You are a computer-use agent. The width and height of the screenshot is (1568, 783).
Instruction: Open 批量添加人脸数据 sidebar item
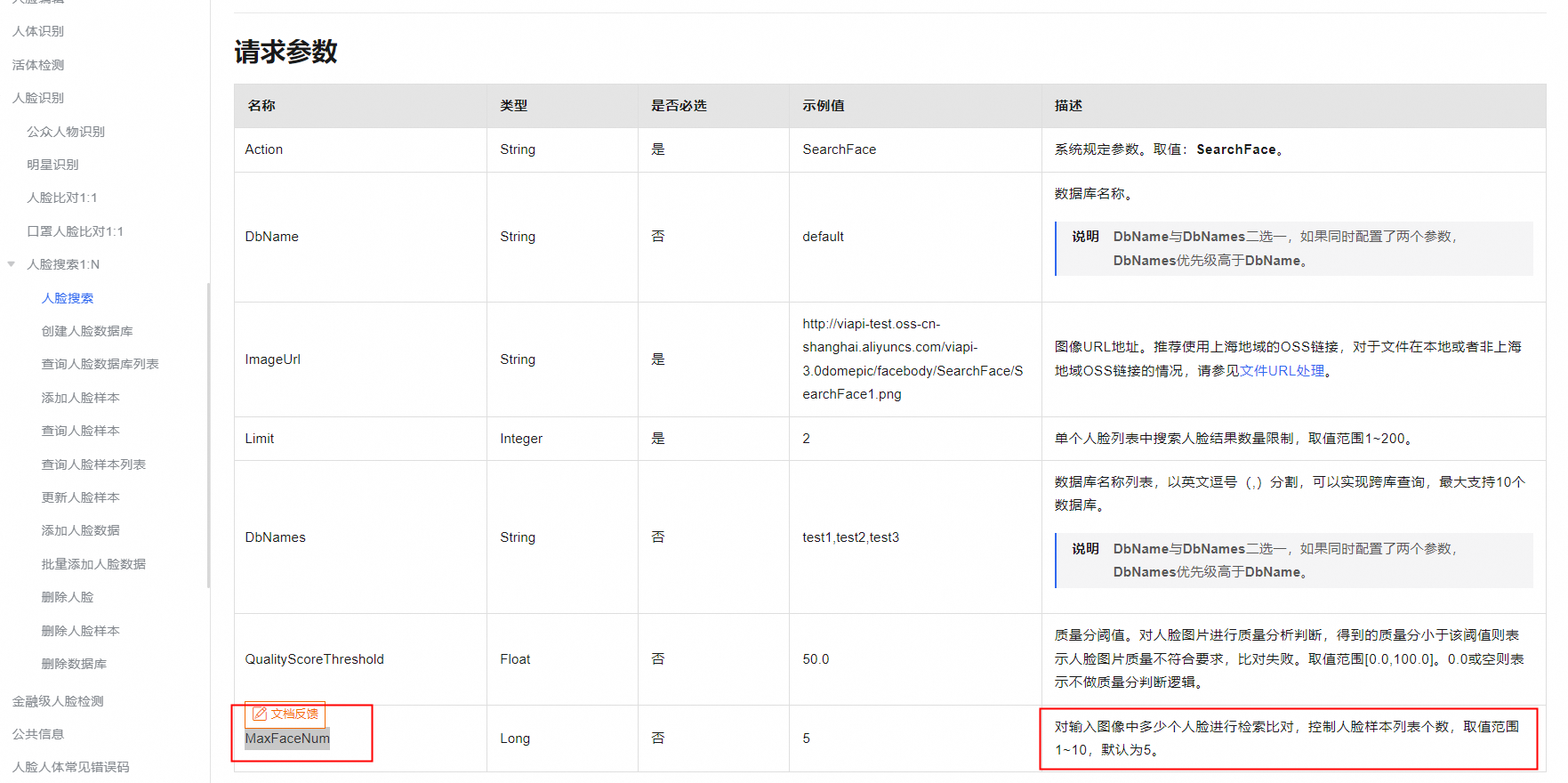(x=93, y=564)
